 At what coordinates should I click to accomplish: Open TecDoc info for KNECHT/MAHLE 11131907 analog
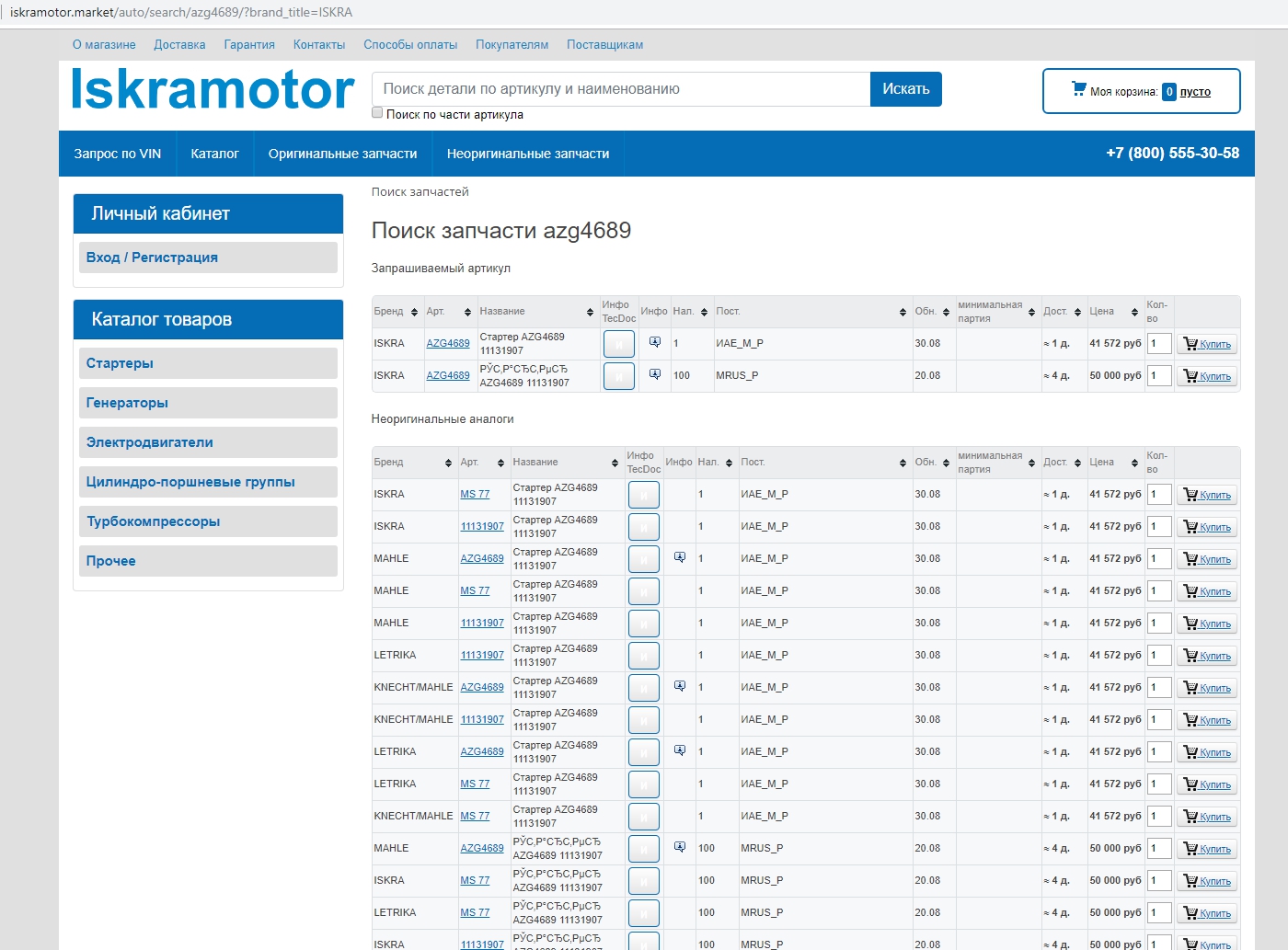643,720
